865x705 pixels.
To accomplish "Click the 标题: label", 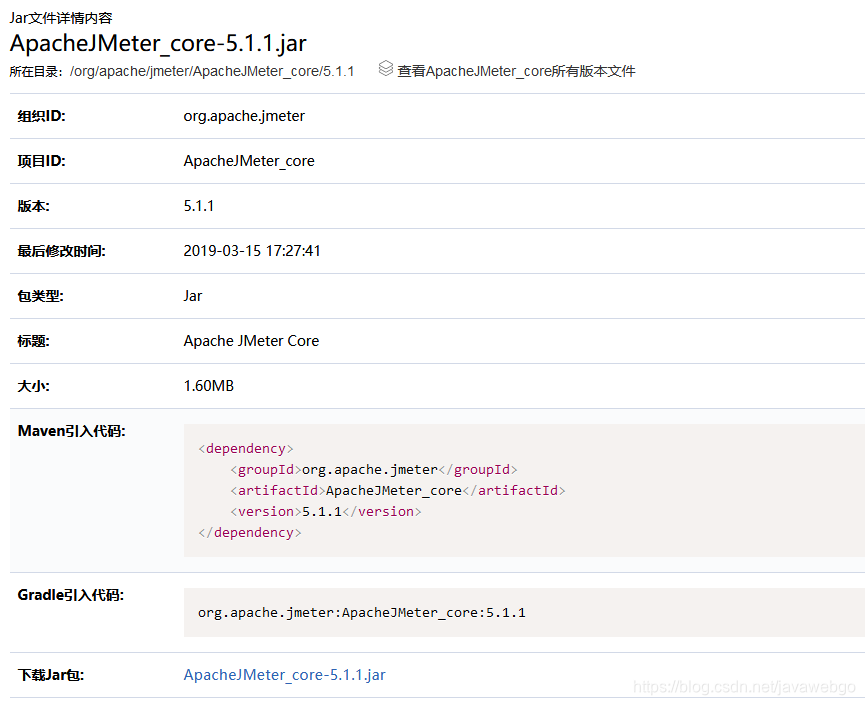I will tap(33, 341).
